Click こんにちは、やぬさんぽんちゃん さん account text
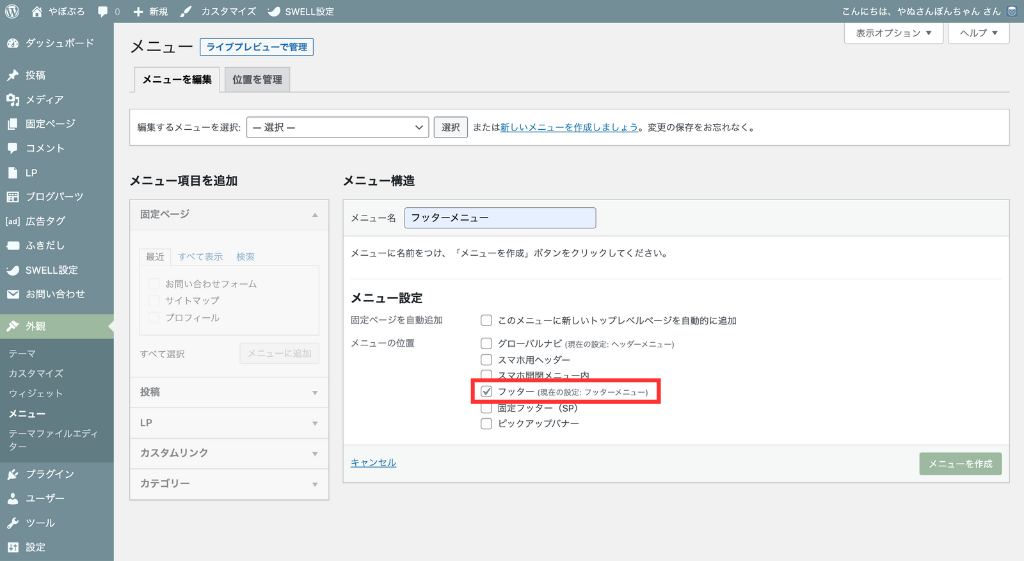The width and height of the screenshot is (1024, 561). (x=921, y=11)
